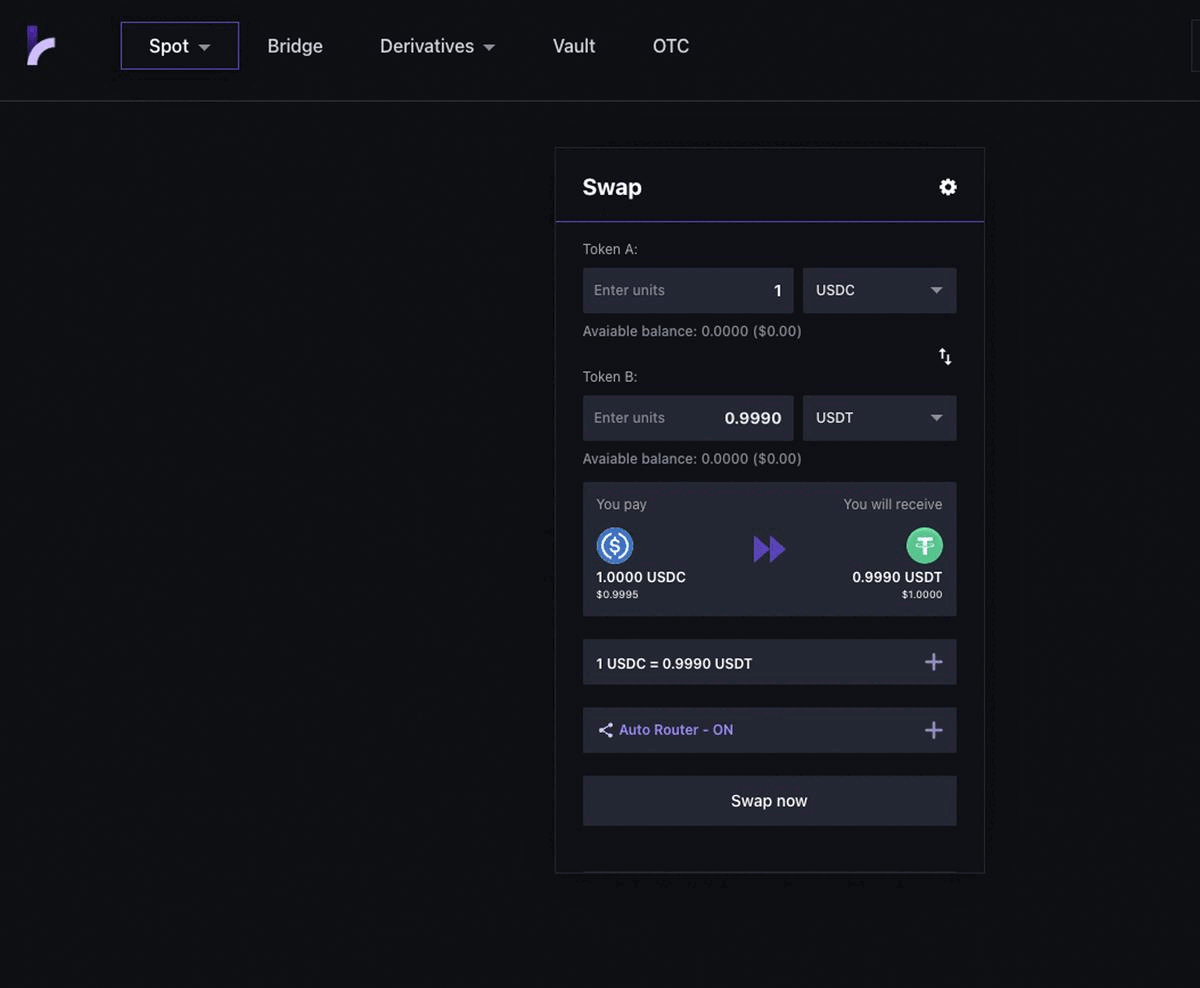This screenshot has width=1200, height=988.
Task: Click the $0.9995 value under USDC
Action: pos(617,595)
